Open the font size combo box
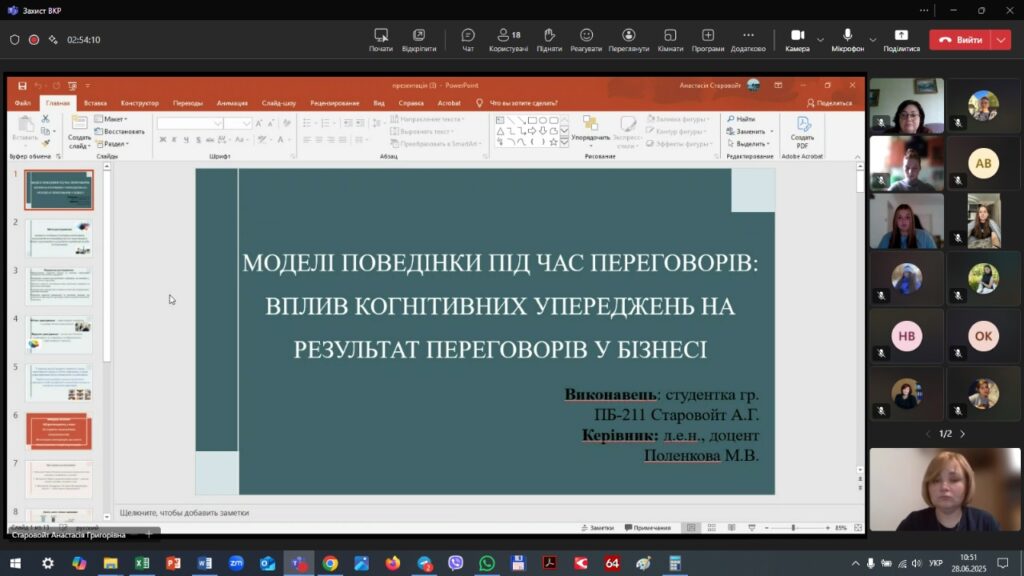 (238, 123)
